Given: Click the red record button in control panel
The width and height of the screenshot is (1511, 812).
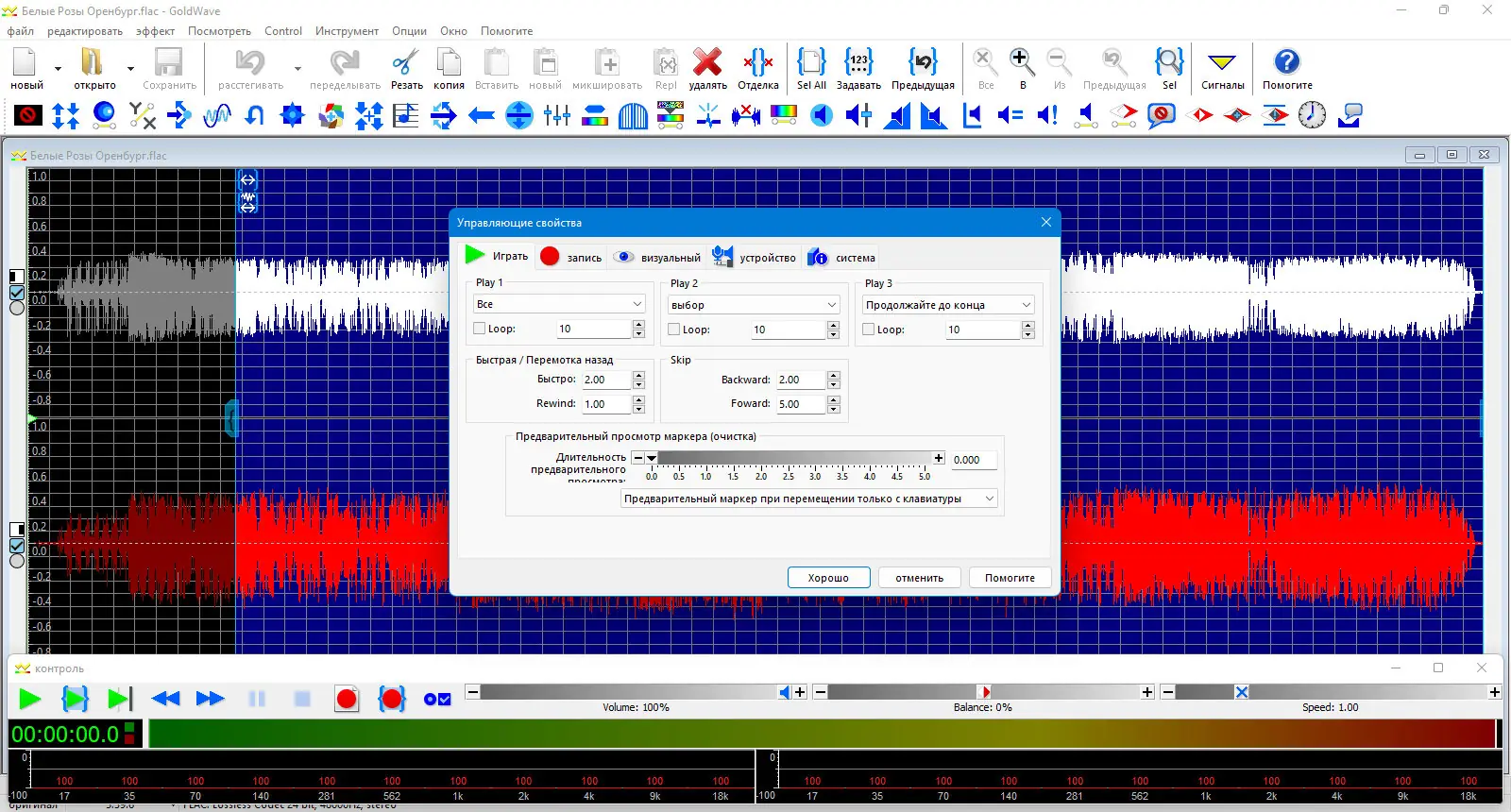Looking at the screenshot, I should 347,699.
